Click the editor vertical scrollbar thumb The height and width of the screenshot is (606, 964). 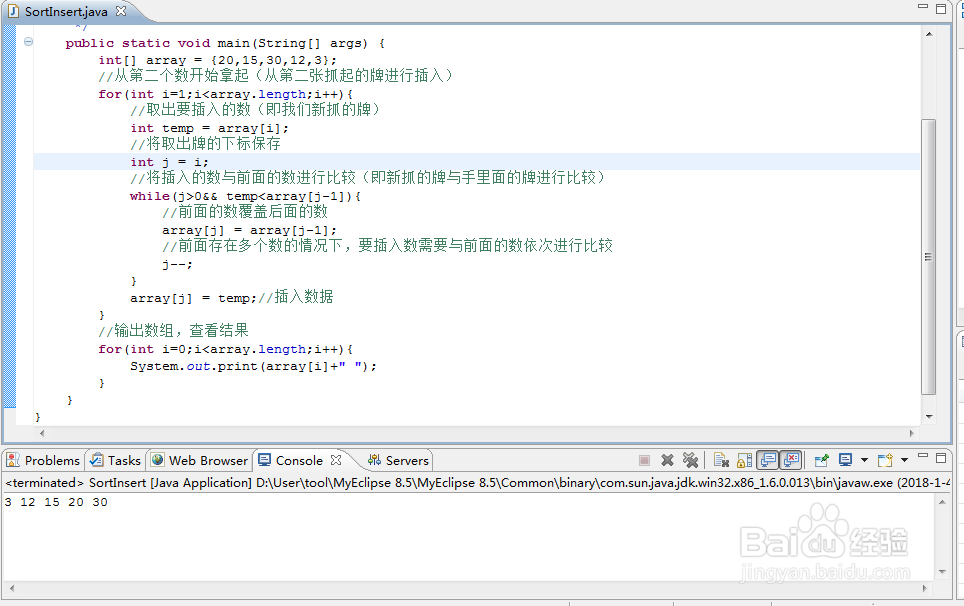point(928,257)
